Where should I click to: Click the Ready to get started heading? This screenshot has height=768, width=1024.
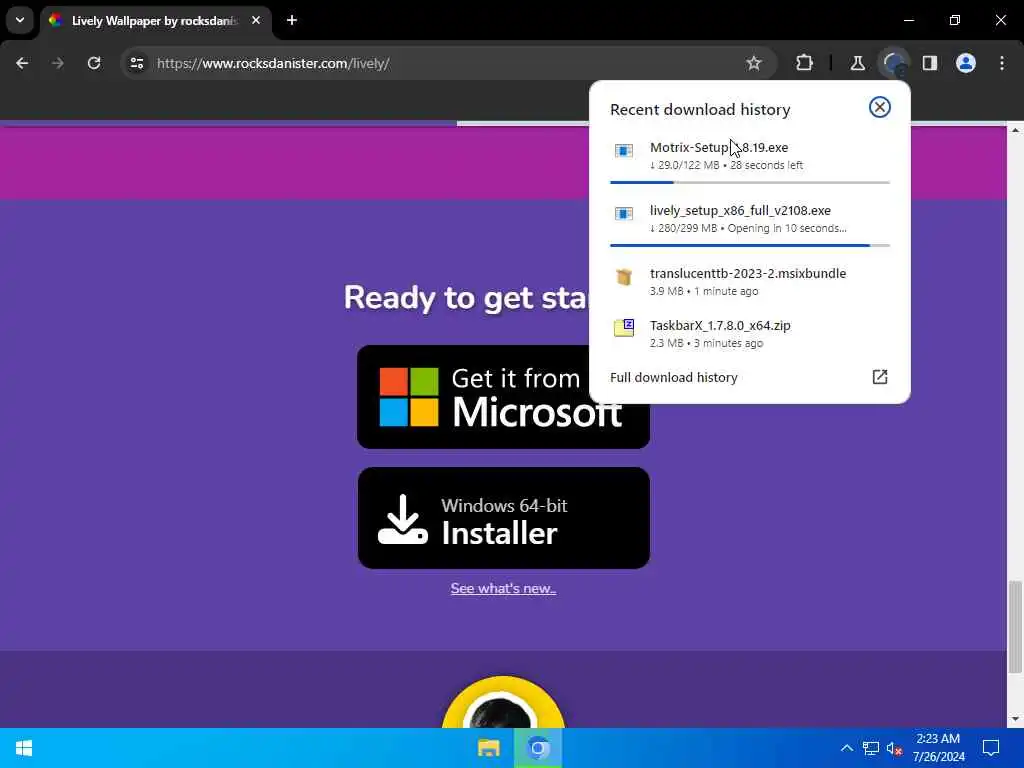coord(466,297)
